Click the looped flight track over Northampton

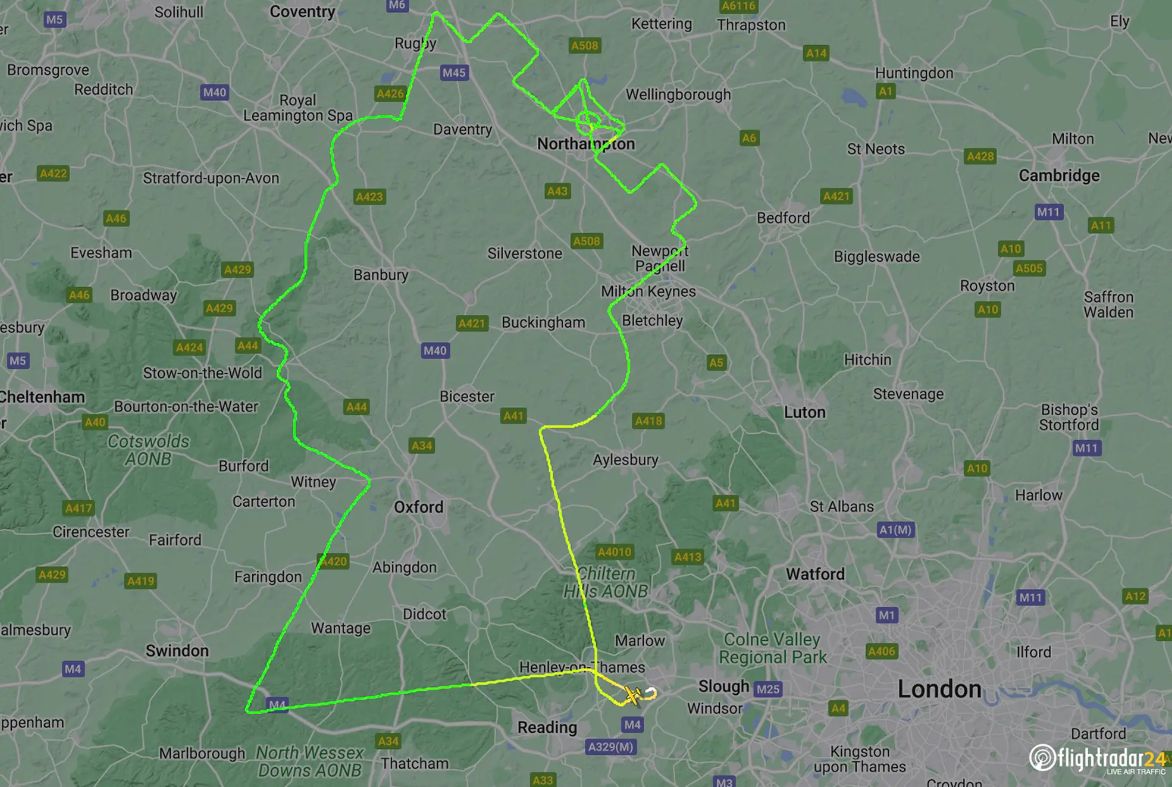[x=588, y=120]
